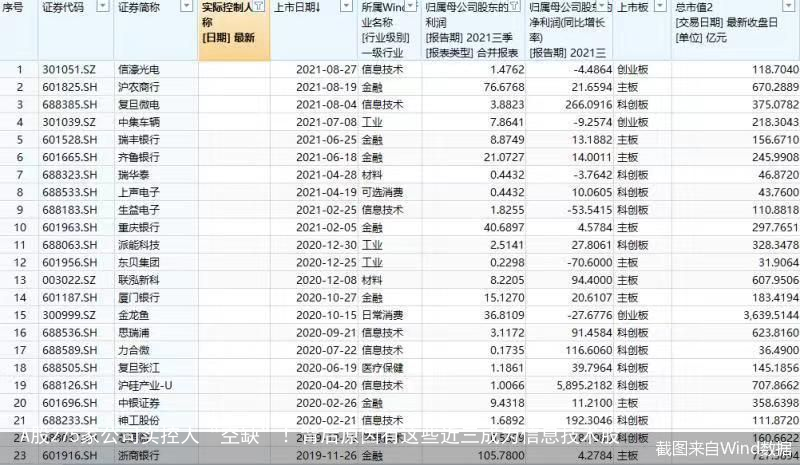Screen dimensions: 800x465
Task: Click listing date 2021-06-18
Action: (326, 157)
